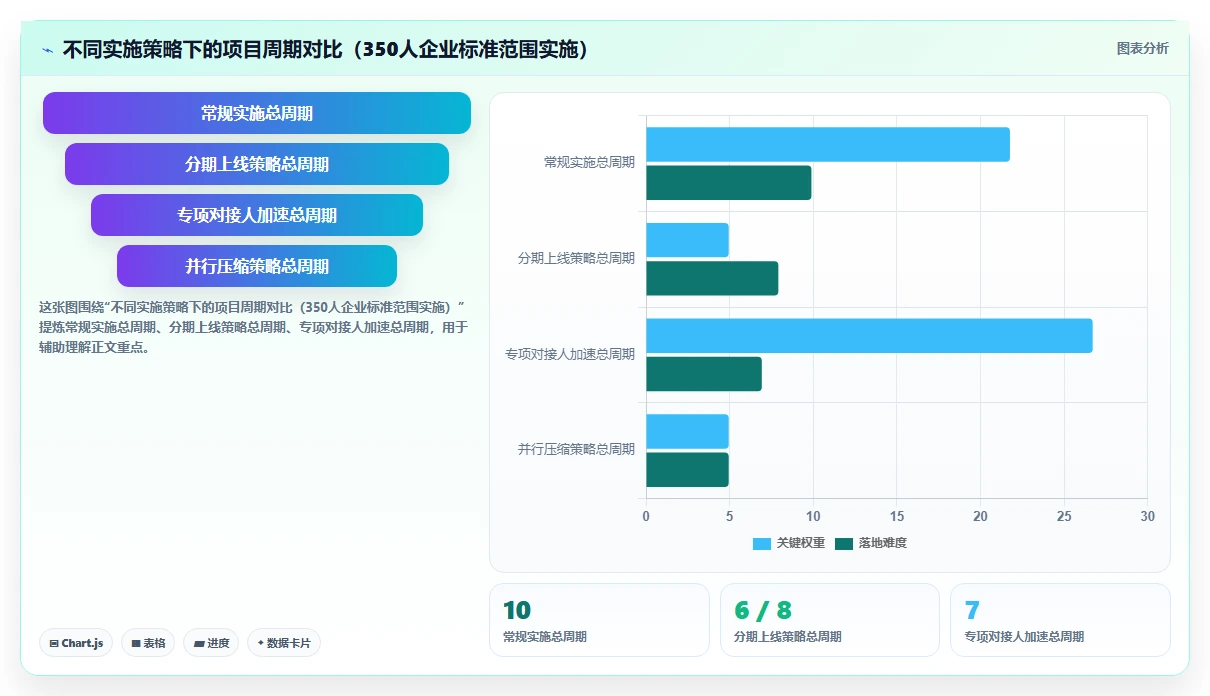Click the blue 关键权重 bar for 并行压缩策略总周期
Screen dimensions: 1210x696
687,431
